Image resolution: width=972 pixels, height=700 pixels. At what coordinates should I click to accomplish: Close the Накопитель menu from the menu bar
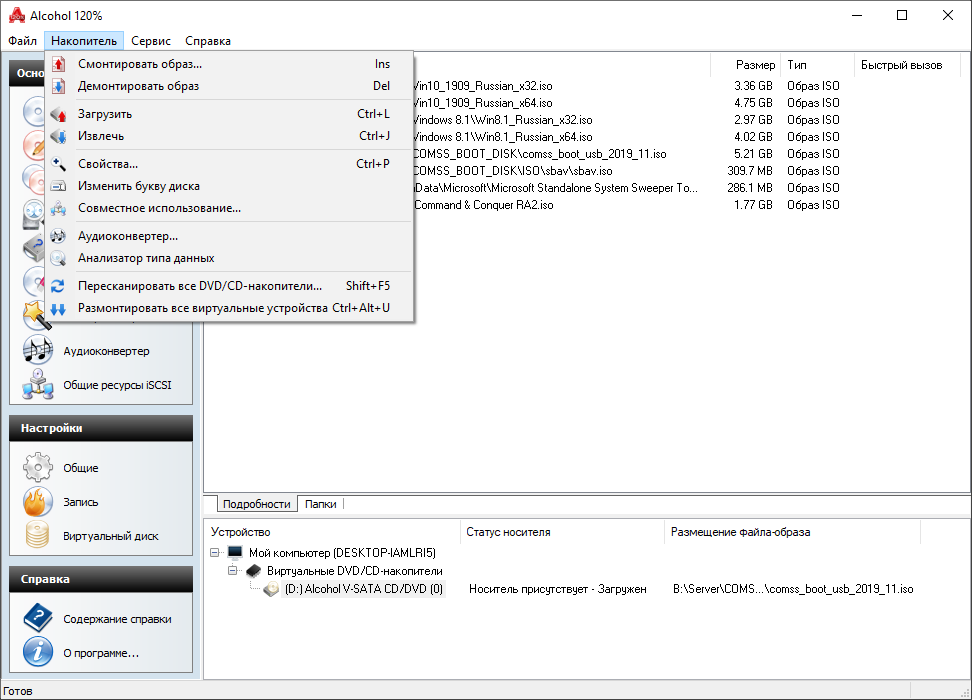[x=84, y=41]
